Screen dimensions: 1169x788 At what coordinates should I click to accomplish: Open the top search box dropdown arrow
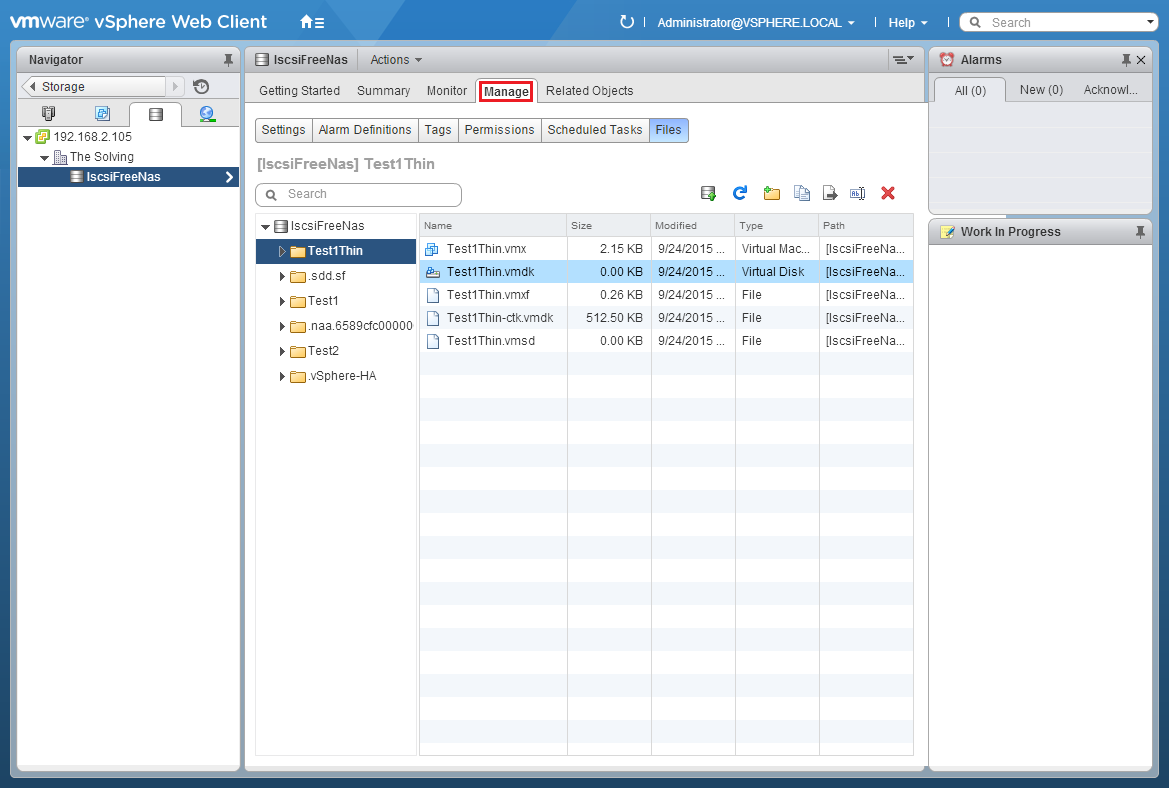[x=1150, y=22]
